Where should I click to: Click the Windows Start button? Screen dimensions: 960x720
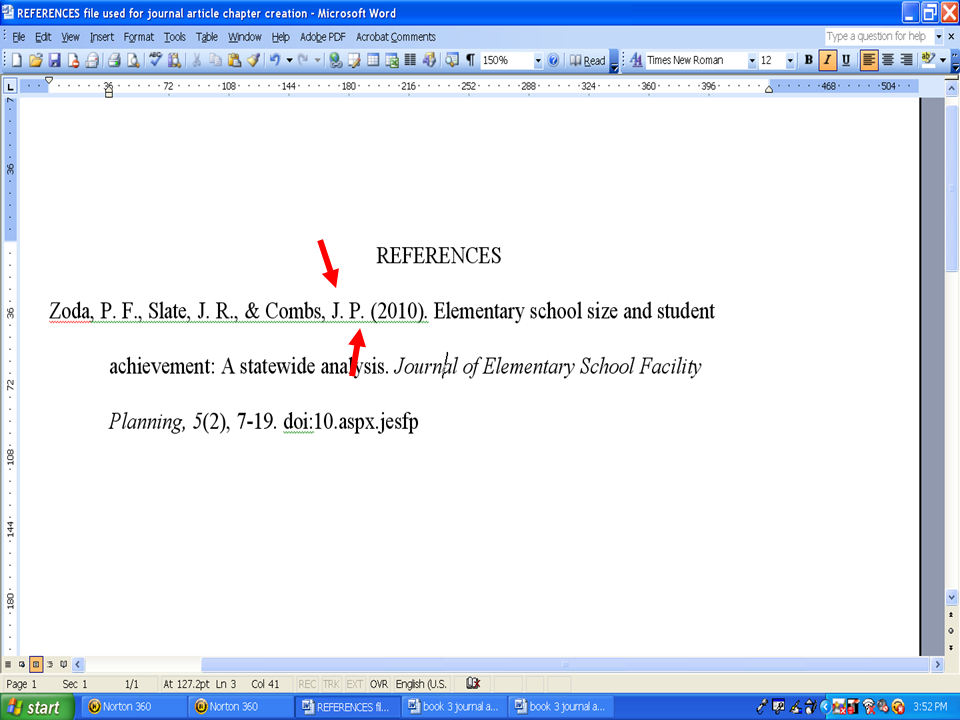(x=37, y=707)
